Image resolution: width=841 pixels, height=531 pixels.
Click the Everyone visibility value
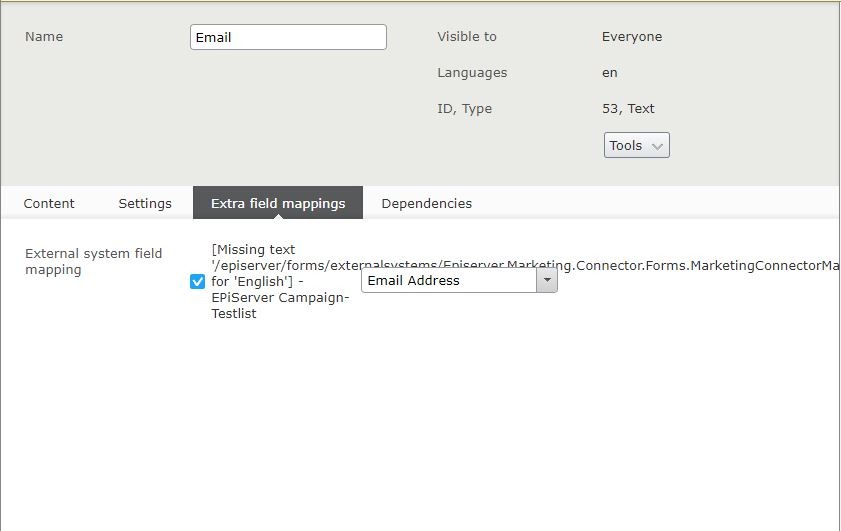(632, 37)
